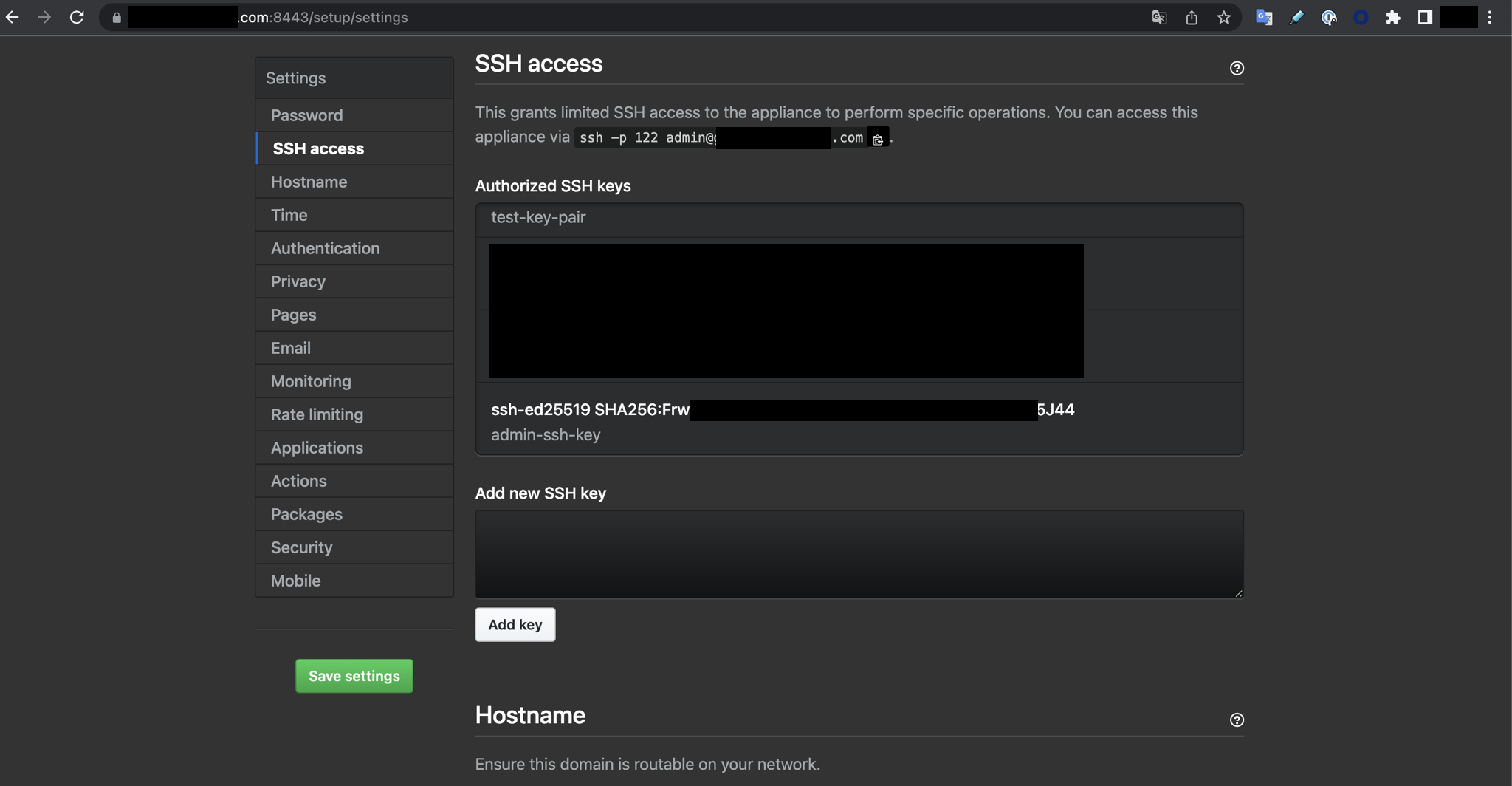
Task: Select Monitoring in settings sidebar
Action: 311,381
